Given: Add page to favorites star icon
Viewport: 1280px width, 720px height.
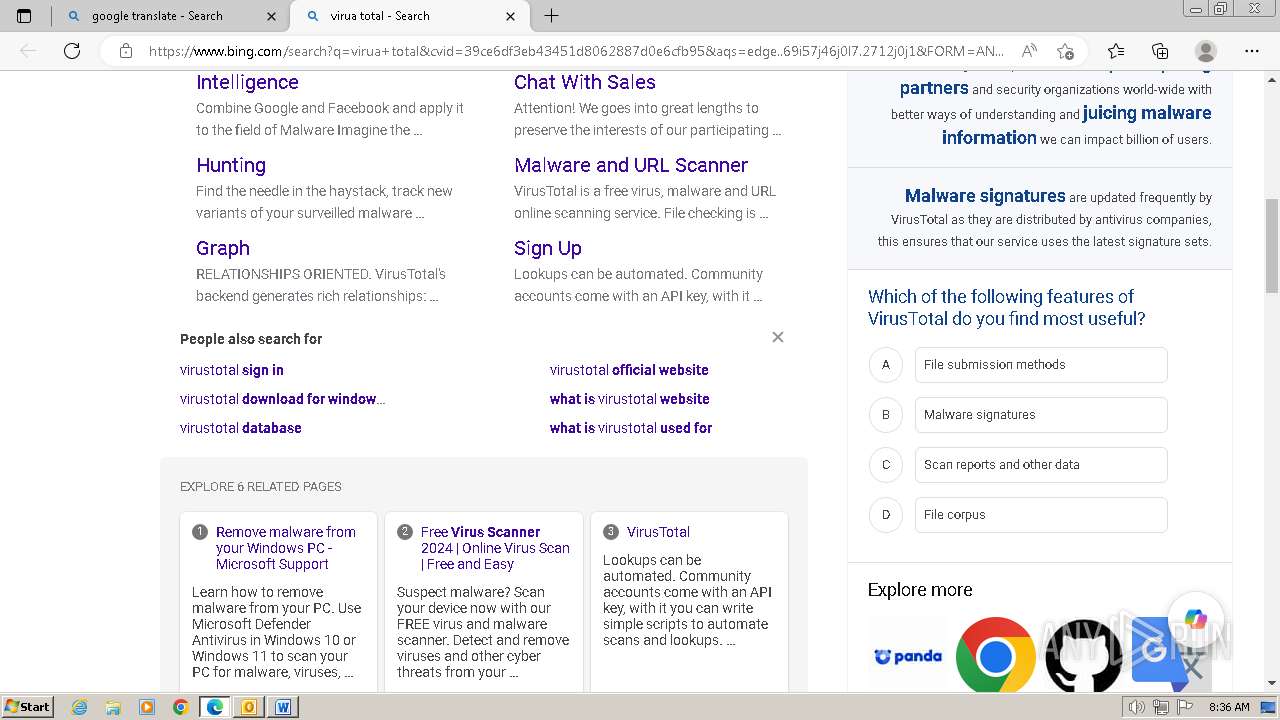Looking at the screenshot, I should pos(1066,51).
